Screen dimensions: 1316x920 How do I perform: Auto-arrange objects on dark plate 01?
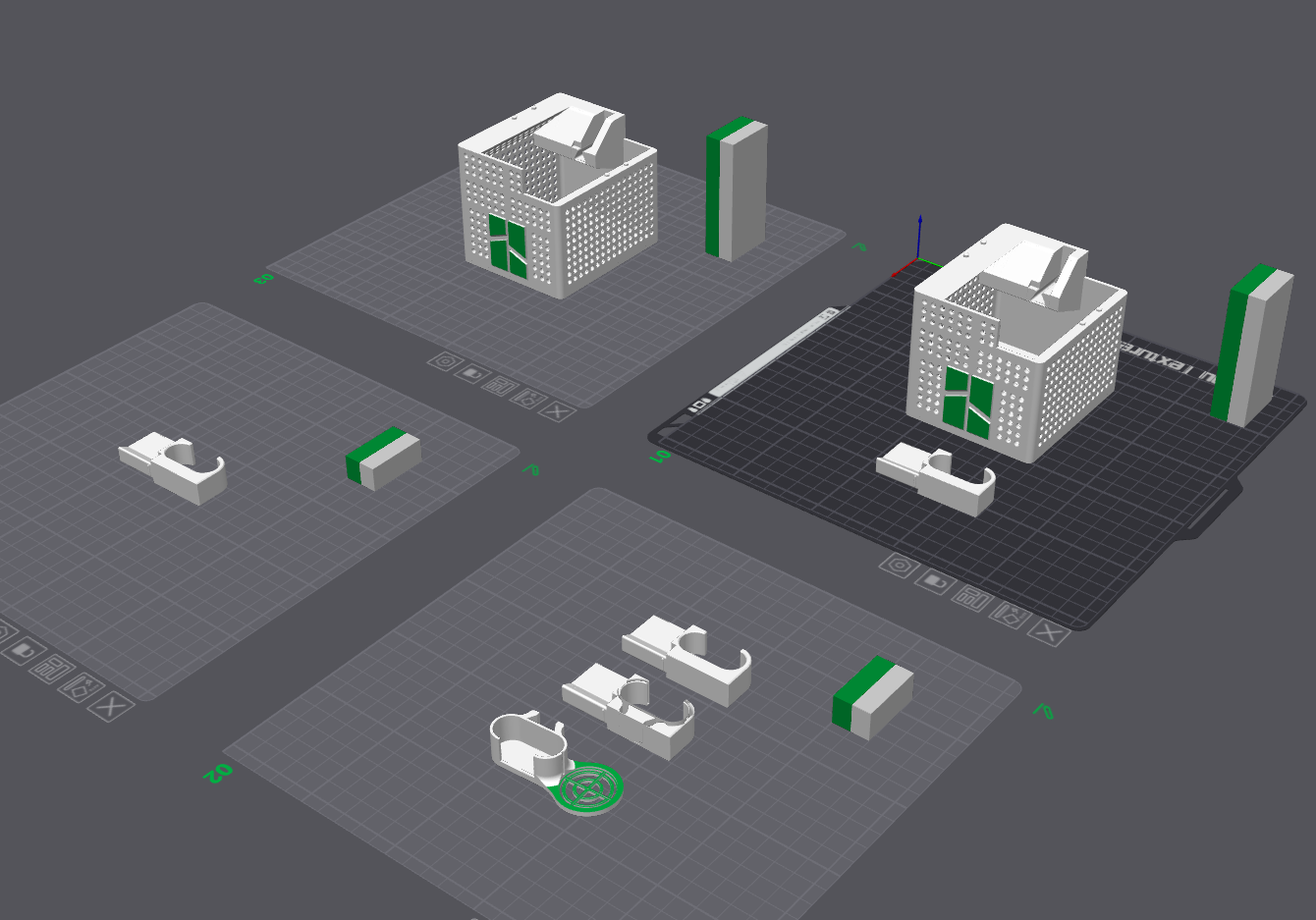971,597
